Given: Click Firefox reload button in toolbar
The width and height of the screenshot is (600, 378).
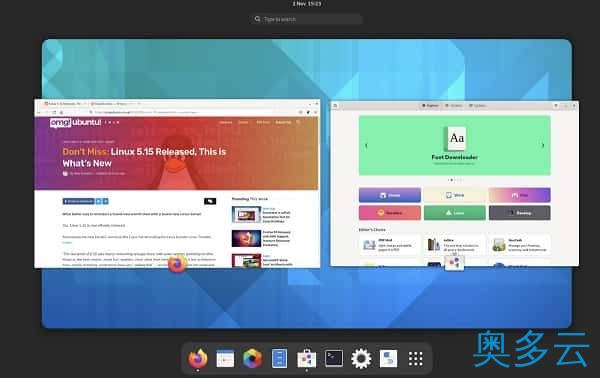Looking at the screenshot, I should [54, 112].
